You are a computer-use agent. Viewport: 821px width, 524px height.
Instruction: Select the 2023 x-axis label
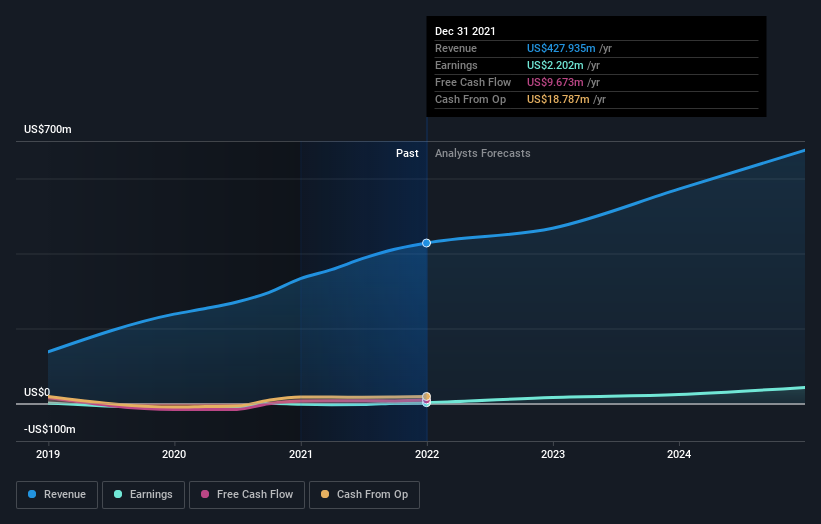click(x=553, y=454)
